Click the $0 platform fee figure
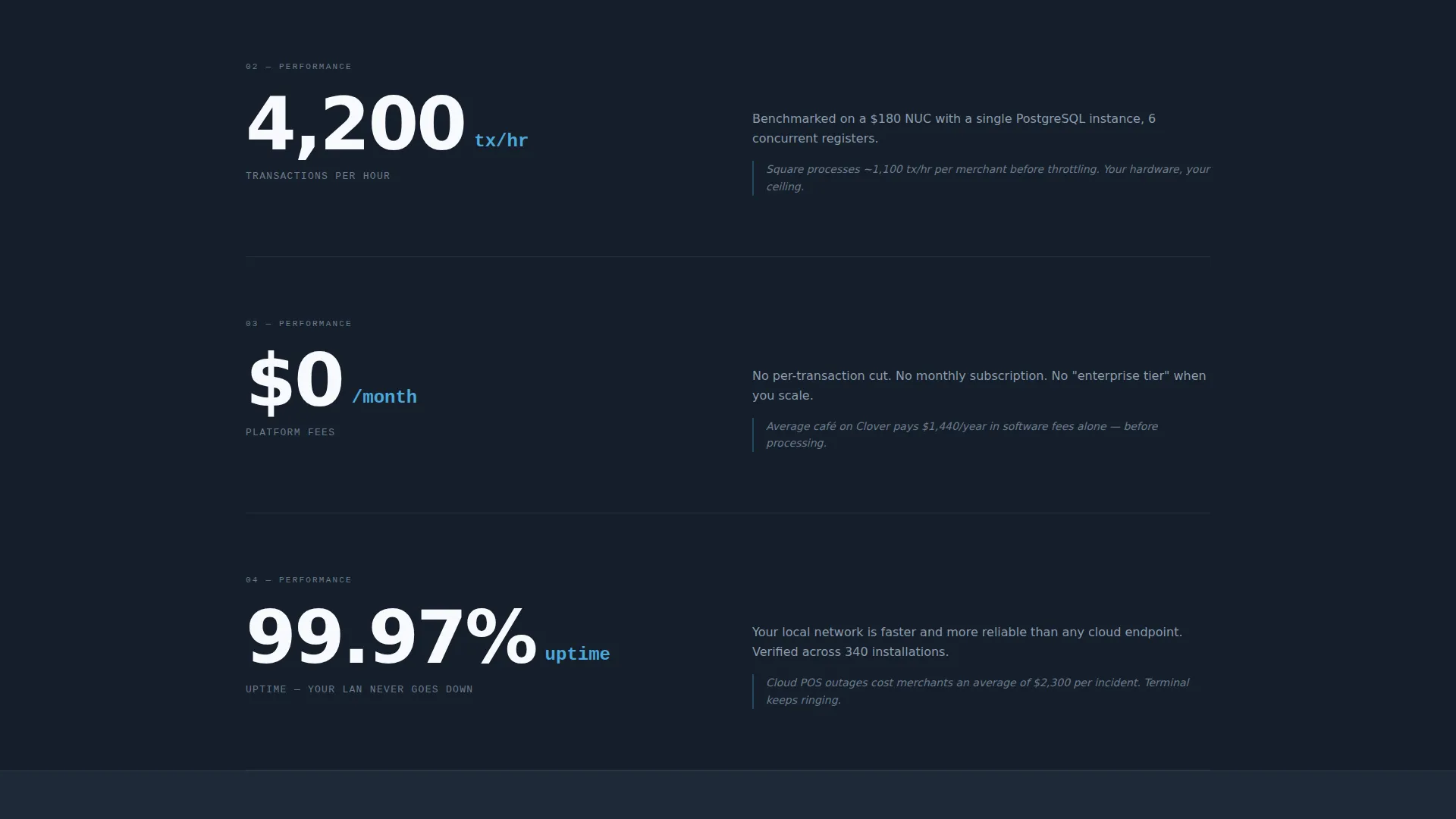1456x819 pixels. pyautogui.click(x=296, y=381)
